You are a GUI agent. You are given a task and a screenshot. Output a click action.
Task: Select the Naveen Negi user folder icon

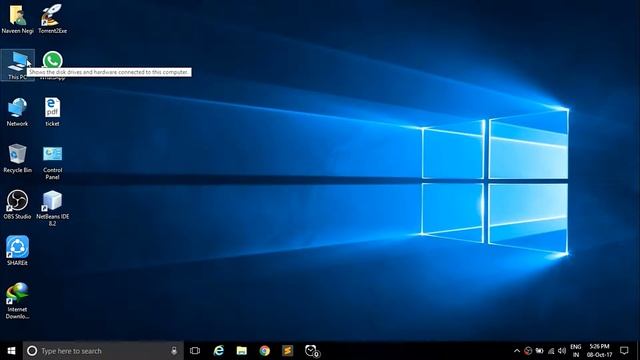(18, 19)
